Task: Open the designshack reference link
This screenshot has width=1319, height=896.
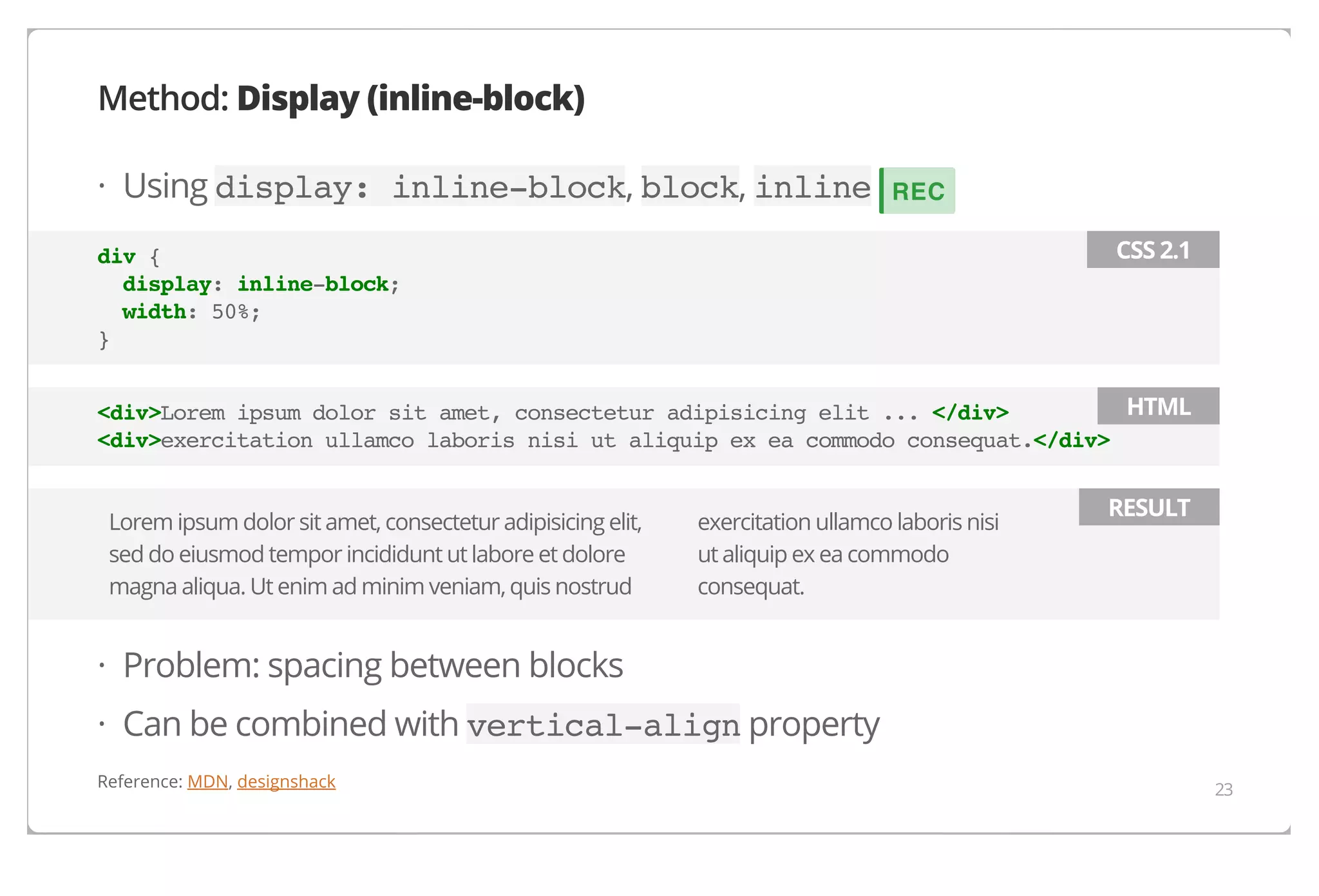Action: point(286,781)
